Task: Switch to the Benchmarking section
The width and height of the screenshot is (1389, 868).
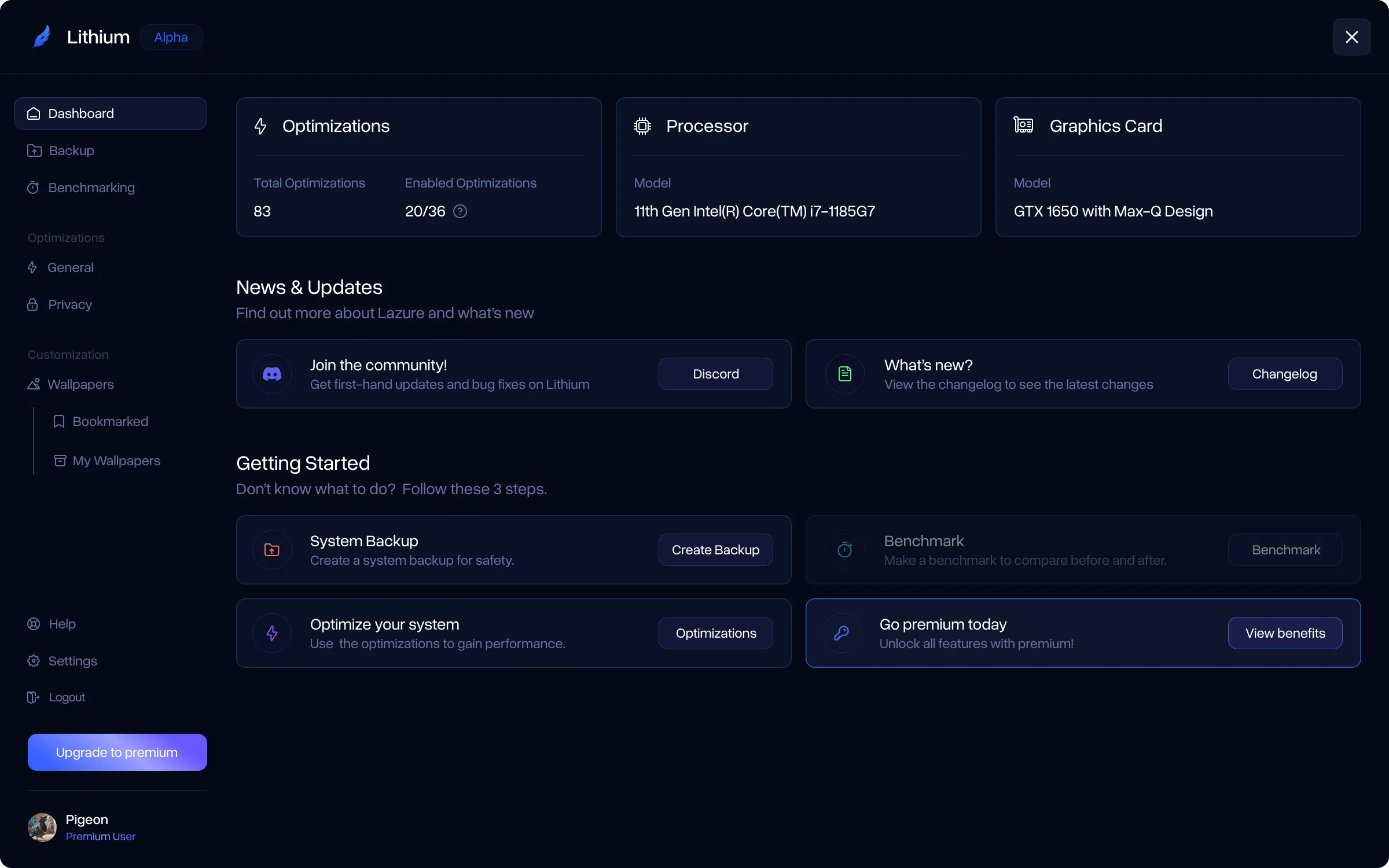Action: (91, 187)
